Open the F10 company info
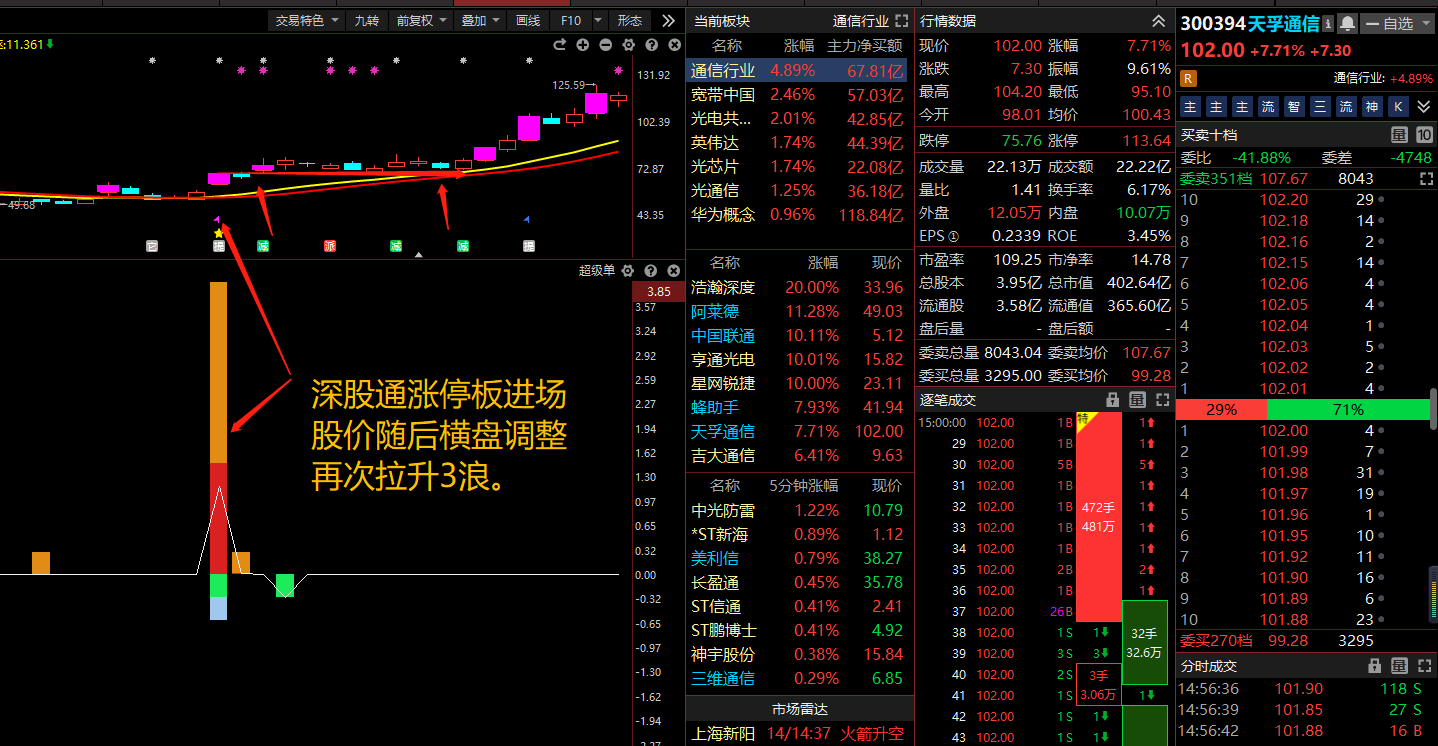Image resolution: width=1438 pixels, height=746 pixels. 571,20
